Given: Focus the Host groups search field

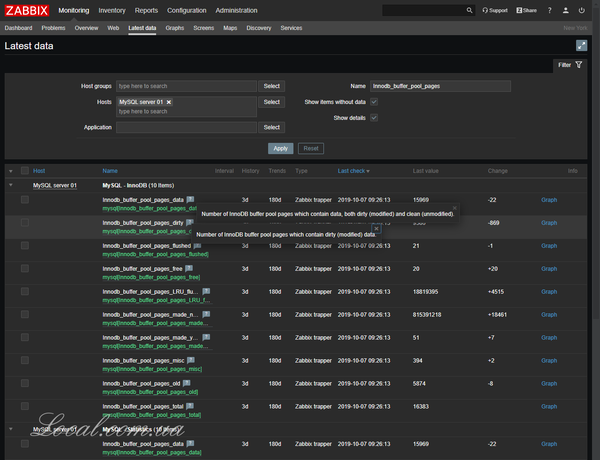Looking at the screenshot, I should 186,86.
